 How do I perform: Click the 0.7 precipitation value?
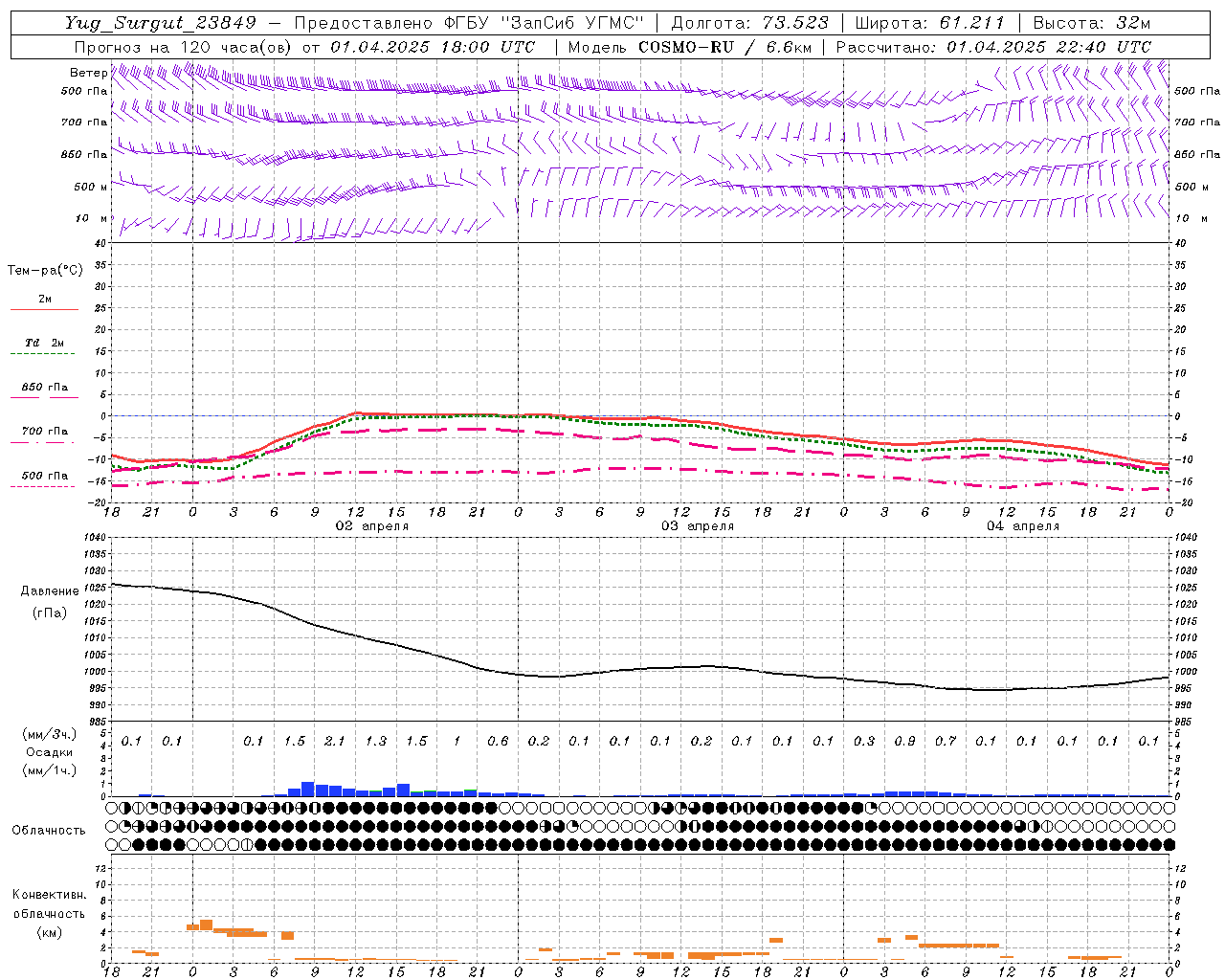[946, 742]
